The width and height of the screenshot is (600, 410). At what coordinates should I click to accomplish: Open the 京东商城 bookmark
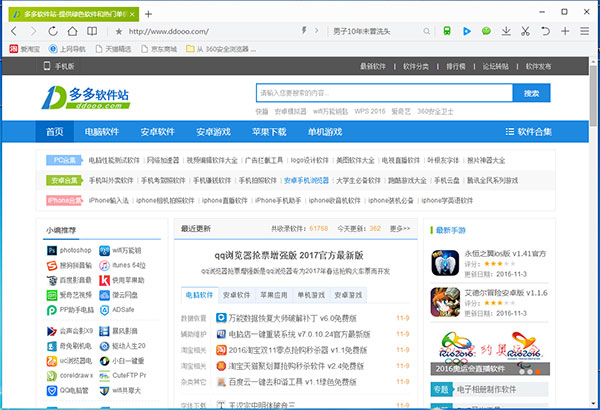click(159, 49)
